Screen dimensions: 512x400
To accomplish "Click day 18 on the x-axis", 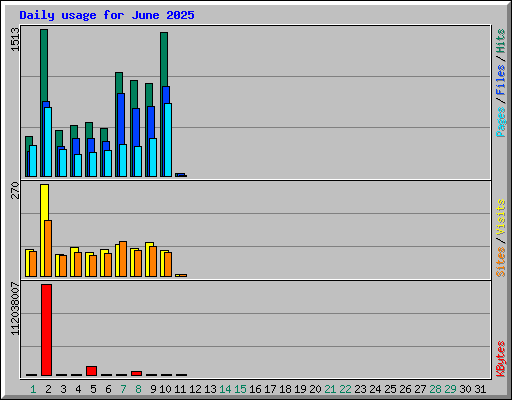I will click(x=285, y=389).
